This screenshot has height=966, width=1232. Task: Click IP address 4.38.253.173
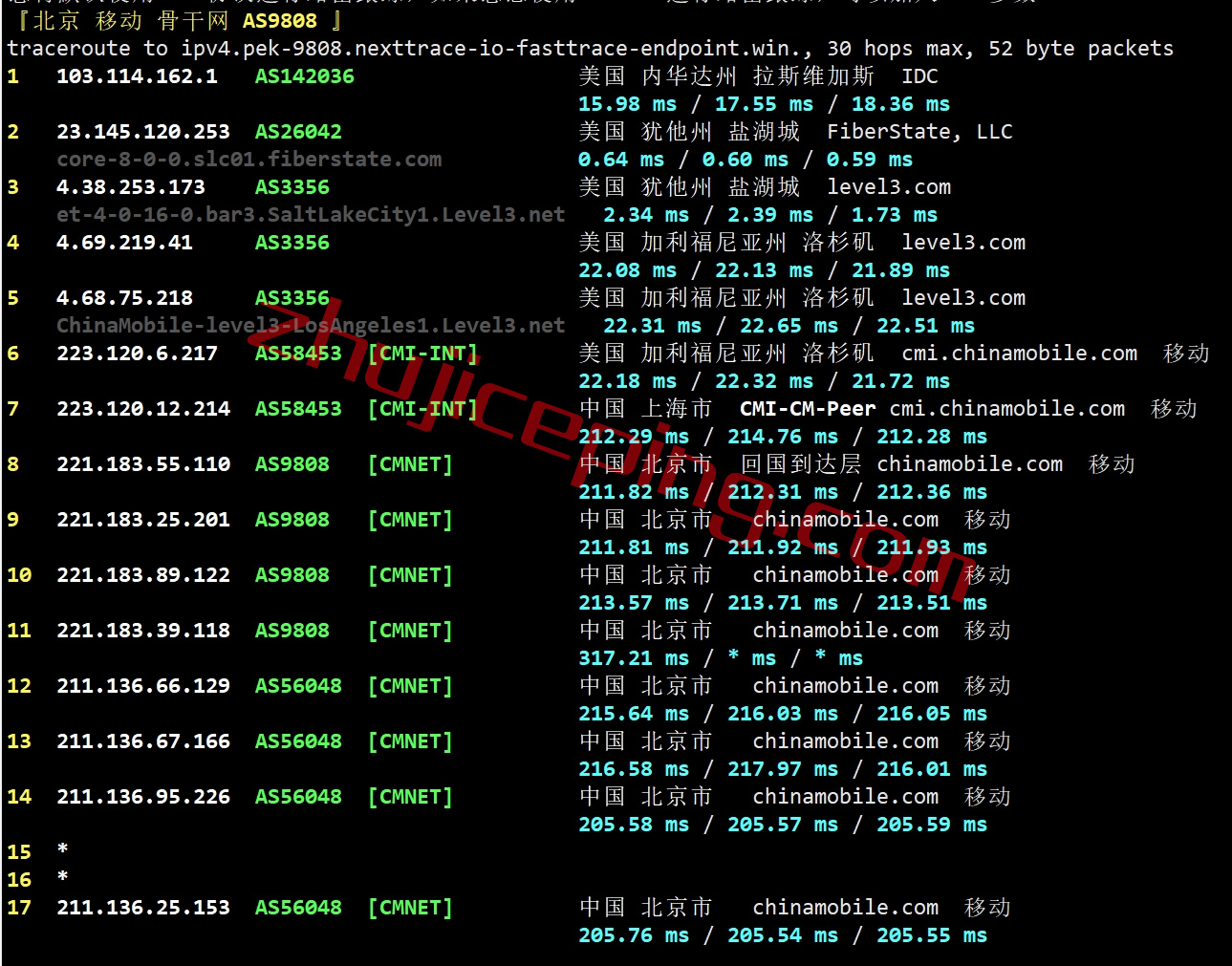[131, 187]
